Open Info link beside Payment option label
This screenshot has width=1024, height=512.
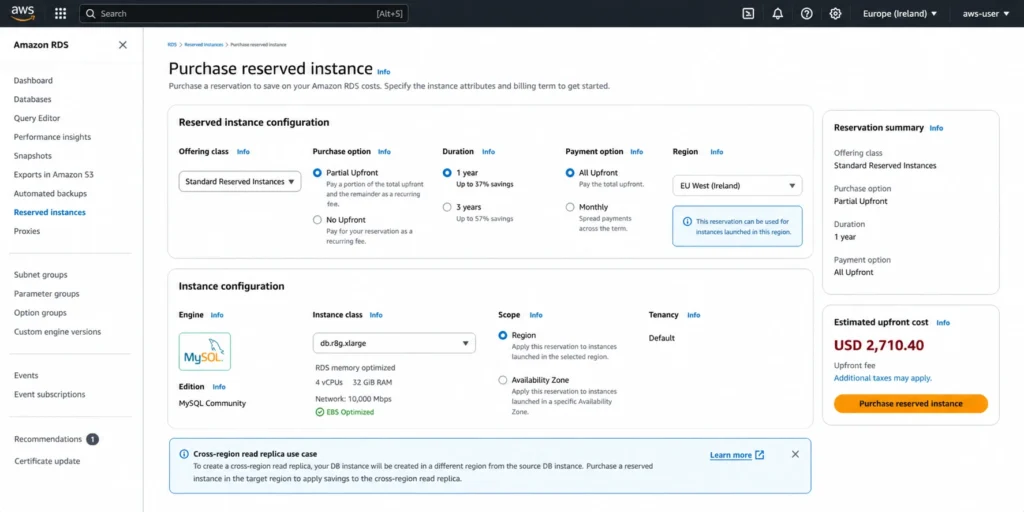click(637, 152)
